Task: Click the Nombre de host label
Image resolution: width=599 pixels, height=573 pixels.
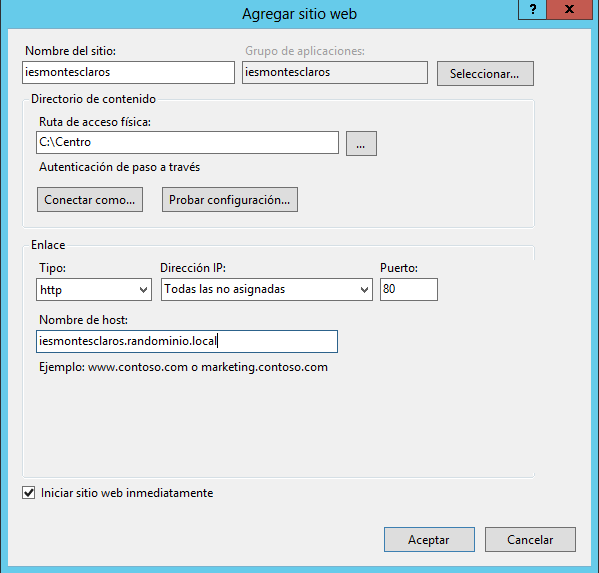Action: tap(83, 320)
